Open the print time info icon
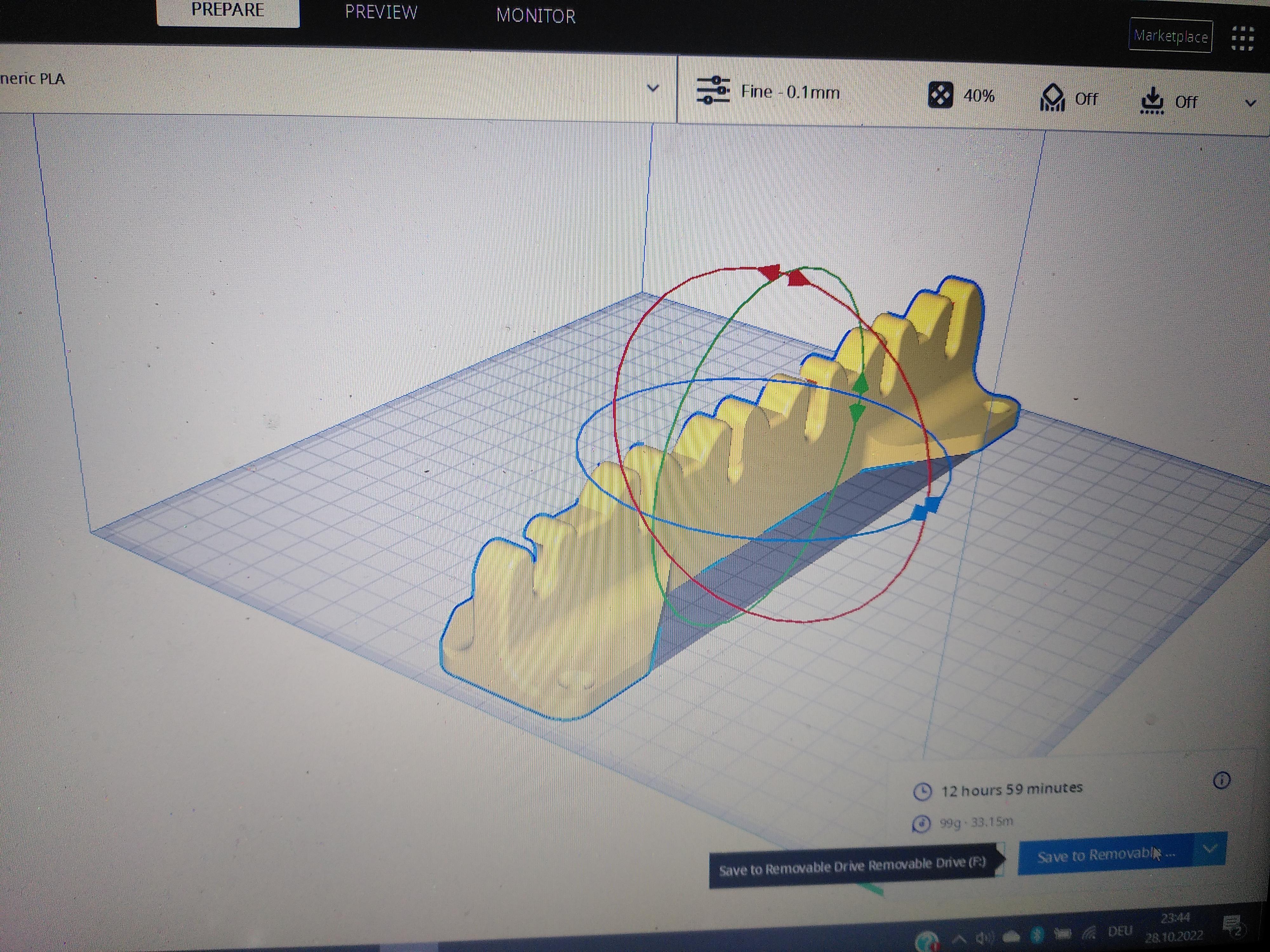Screen dimensions: 1270x952 pyautogui.click(x=1221, y=780)
